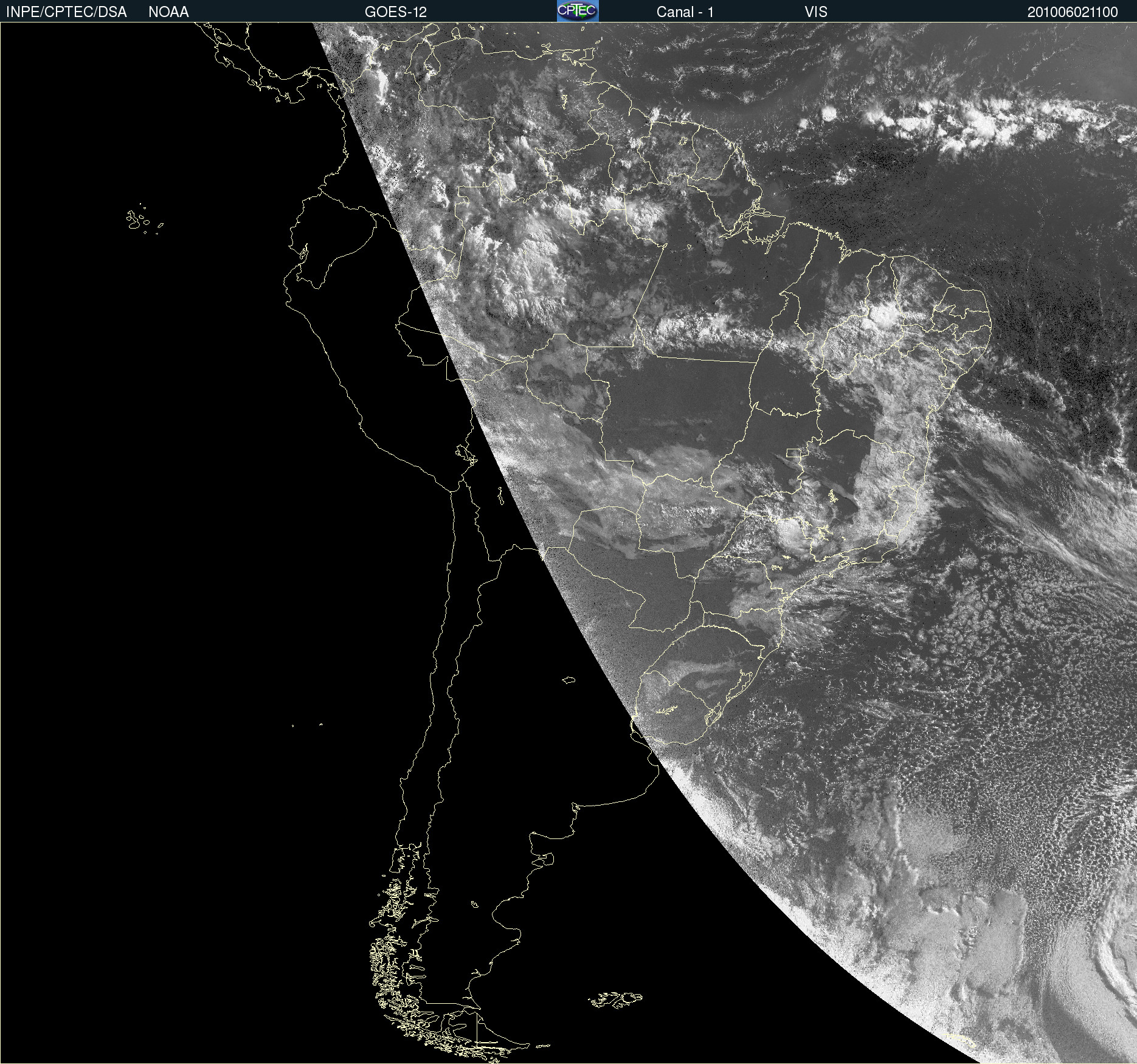Image resolution: width=1137 pixels, height=1064 pixels.
Task: Select the INPE/CPTEC/DSA header text
Action: click(66, 12)
